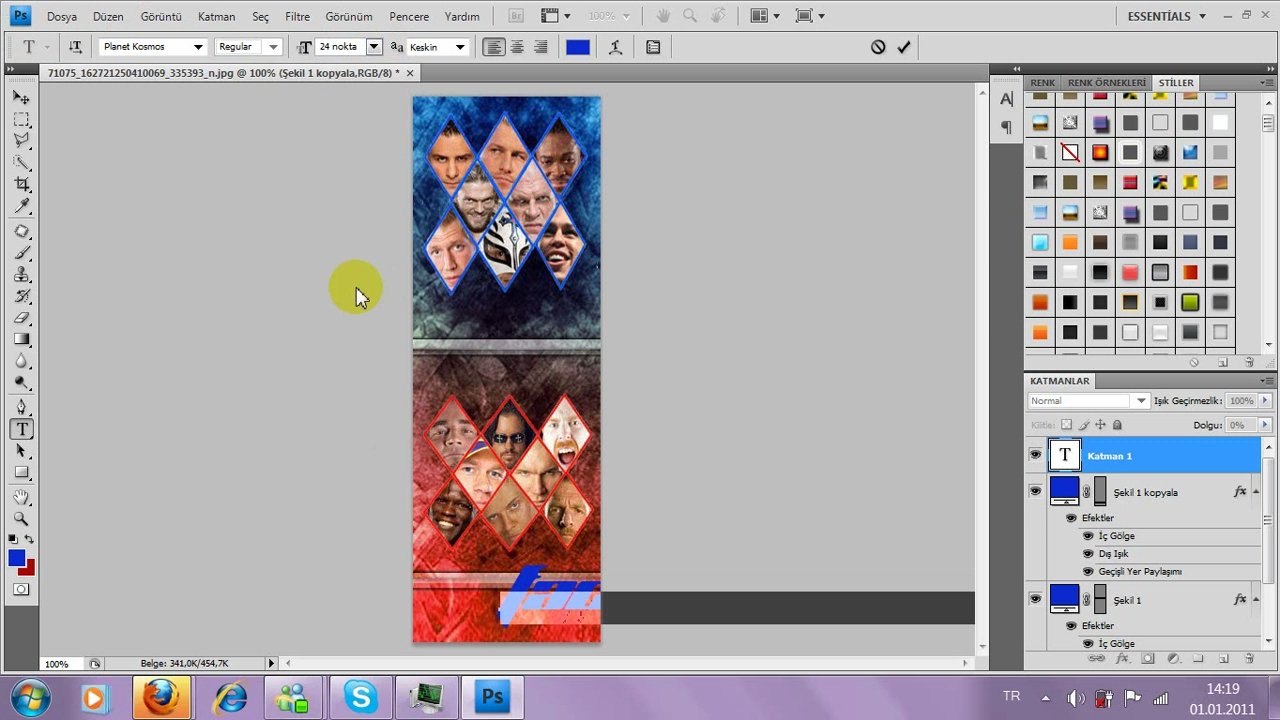Select the Path Selection tool
This screenshot has height=720, width=1280.
point(21,451)
